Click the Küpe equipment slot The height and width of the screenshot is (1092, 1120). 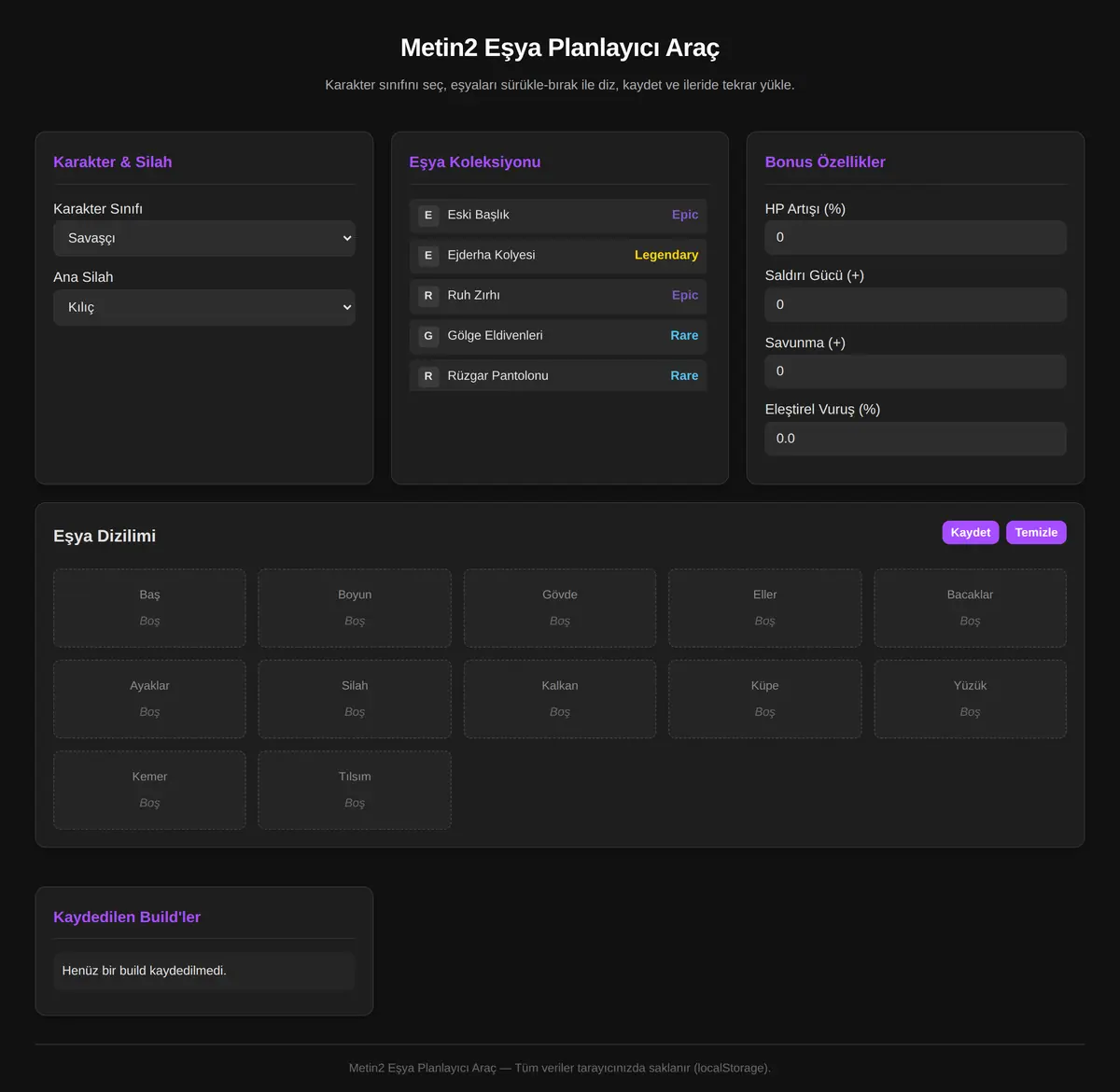click(x=765, y=699)
